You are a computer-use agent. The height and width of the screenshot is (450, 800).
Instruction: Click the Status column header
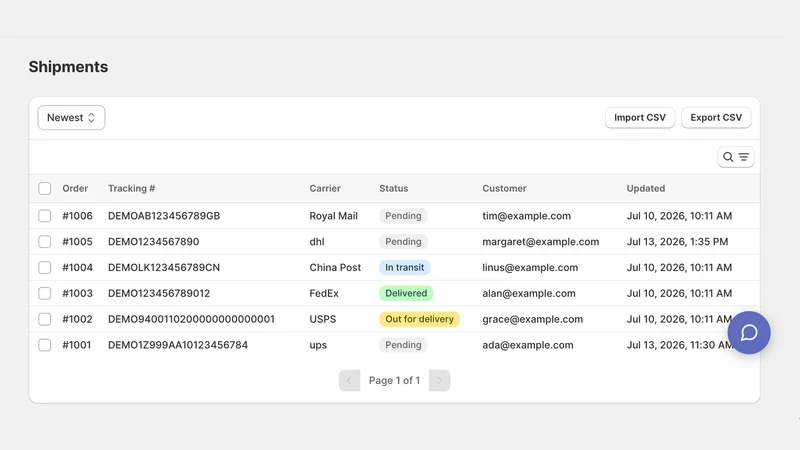(x=393, y=188)
